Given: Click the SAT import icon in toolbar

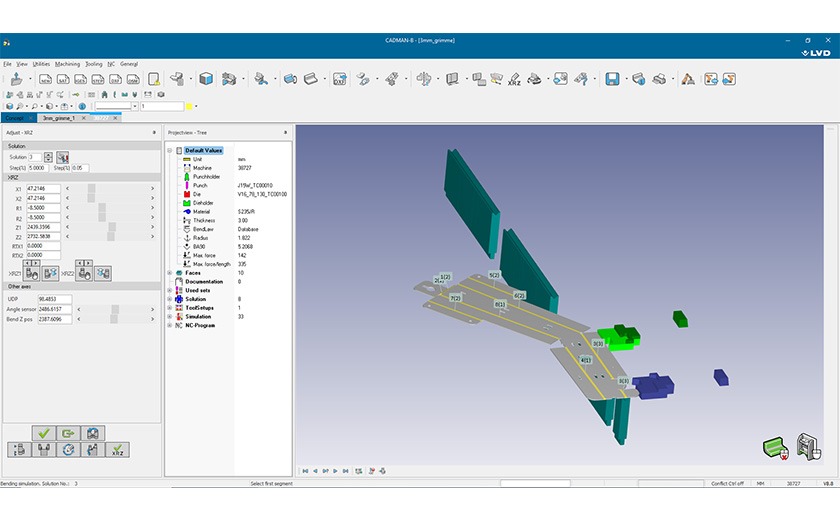Looking at the screenshot, I should click(63, 79).
